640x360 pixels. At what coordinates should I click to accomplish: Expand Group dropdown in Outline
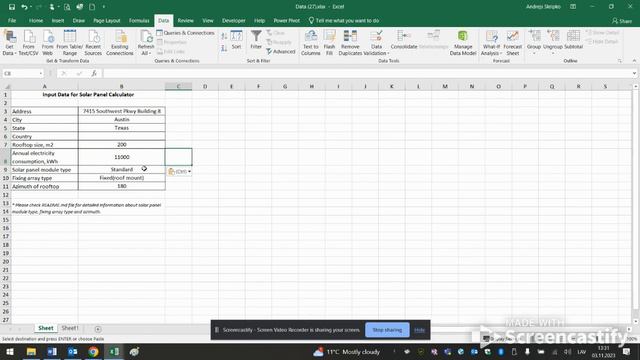534,53
